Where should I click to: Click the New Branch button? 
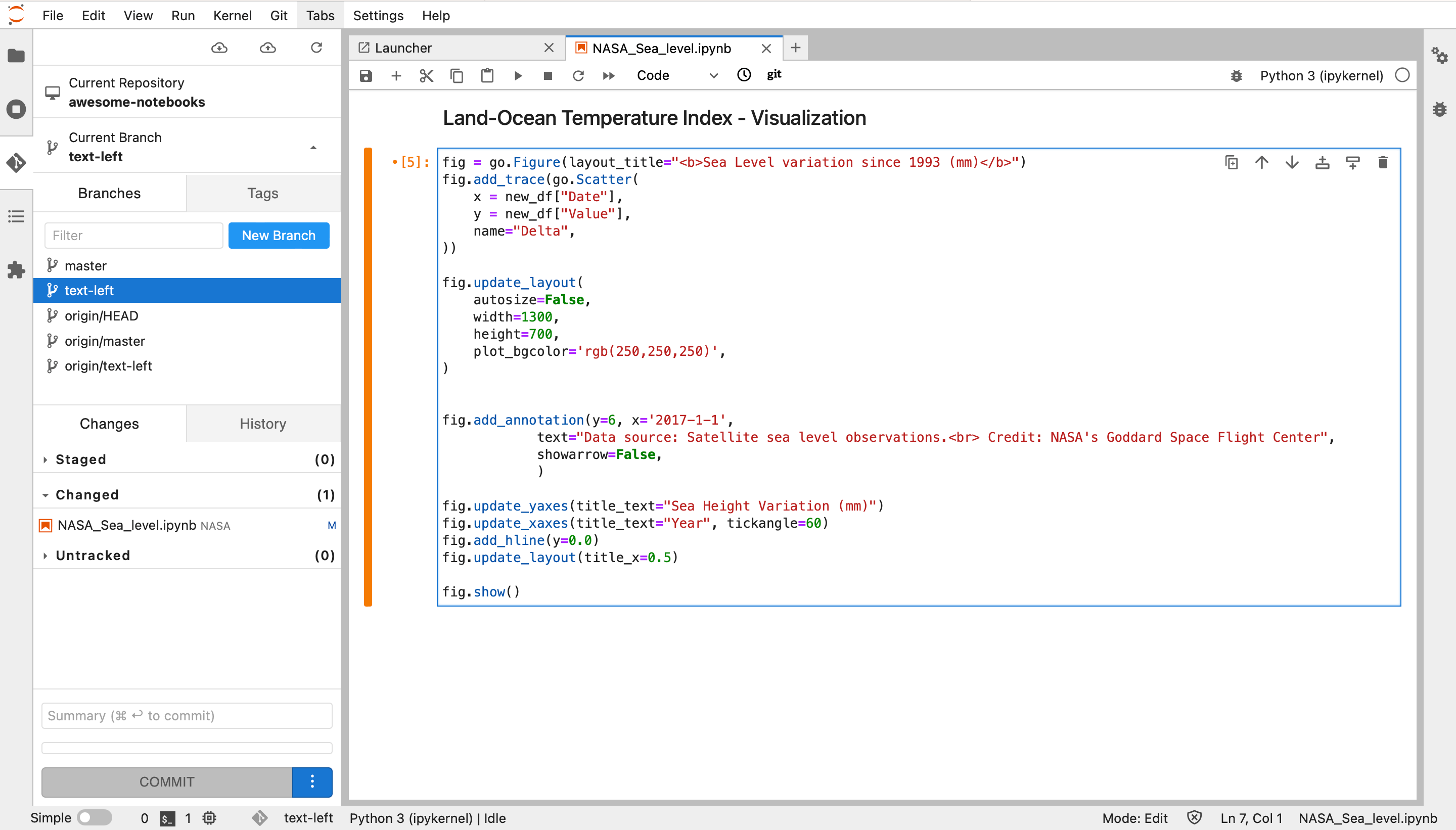(279, 236)
